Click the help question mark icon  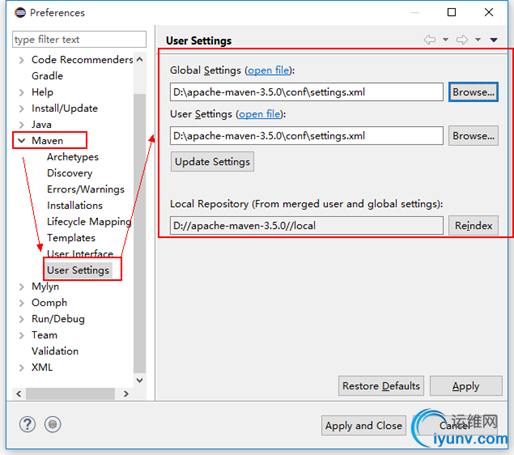coord(27,424)
